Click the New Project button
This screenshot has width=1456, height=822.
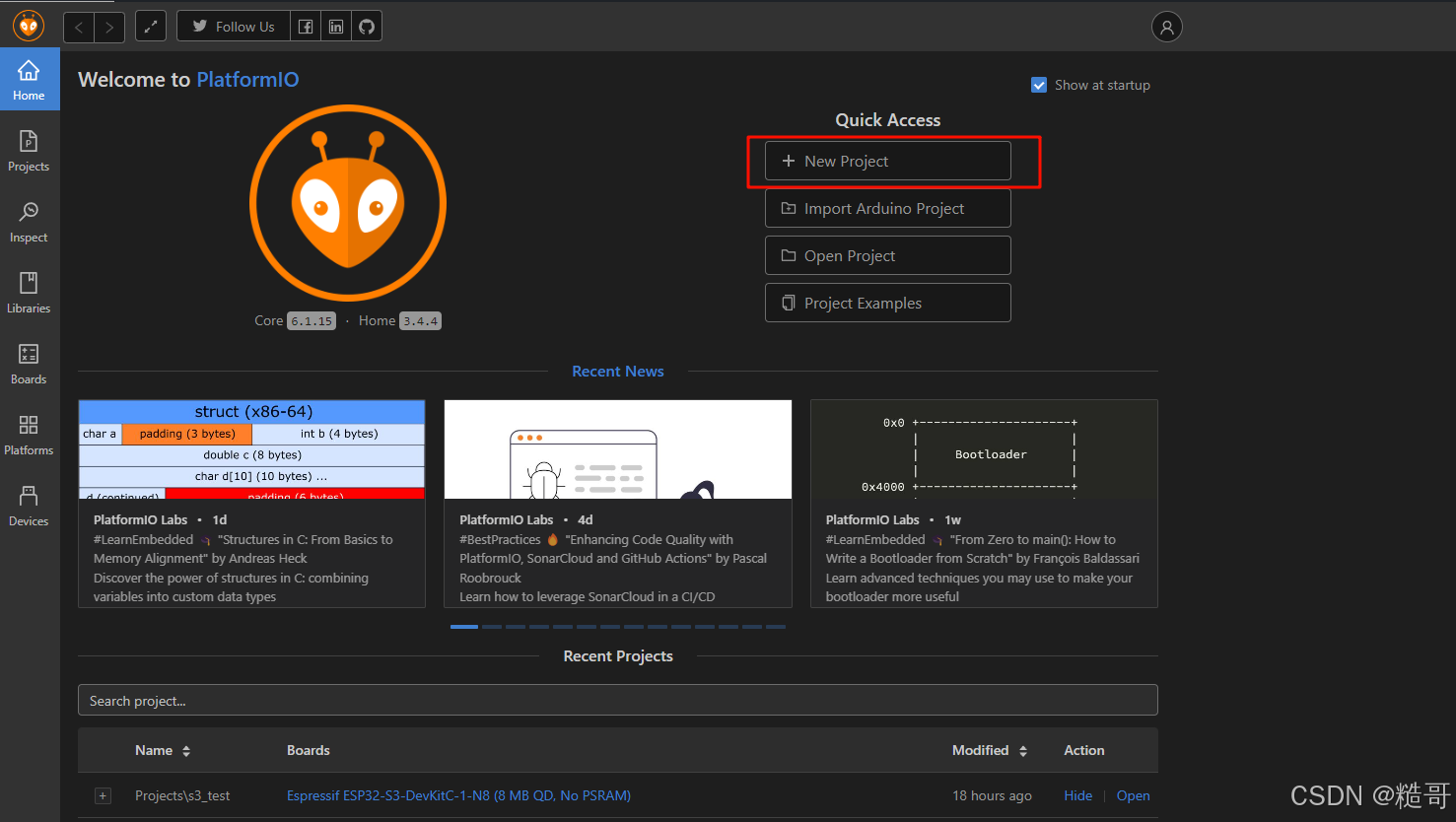888,161
